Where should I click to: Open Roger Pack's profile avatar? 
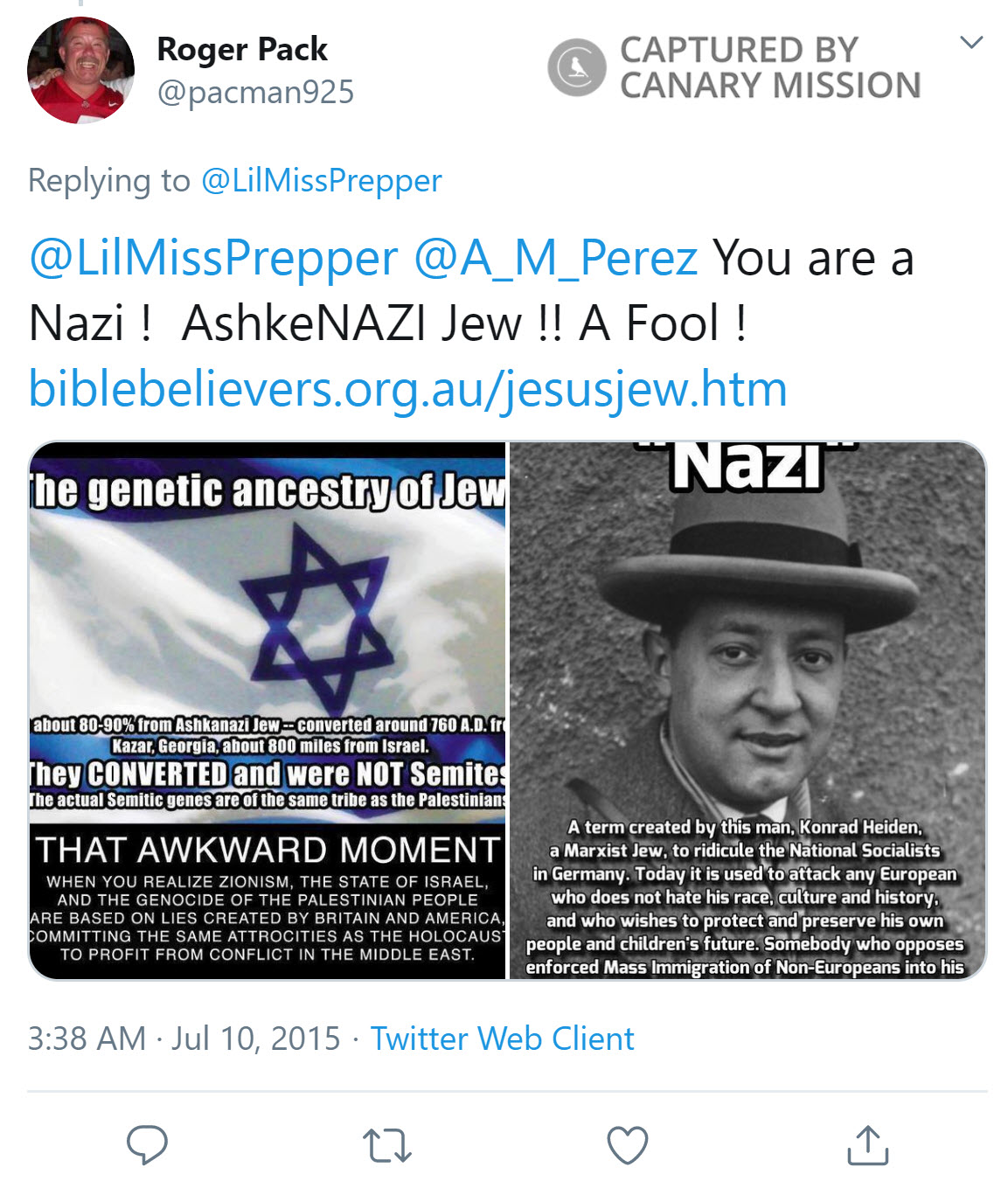(x=80, y=70)
